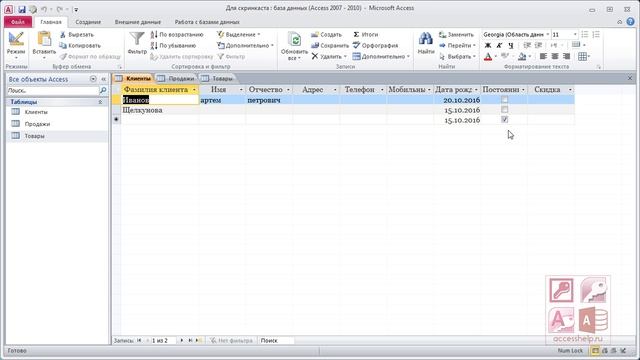Click Save icon in quick access toolbar
Image resolution: width=640 pixels, height=360 pixels.
point(22,9)
